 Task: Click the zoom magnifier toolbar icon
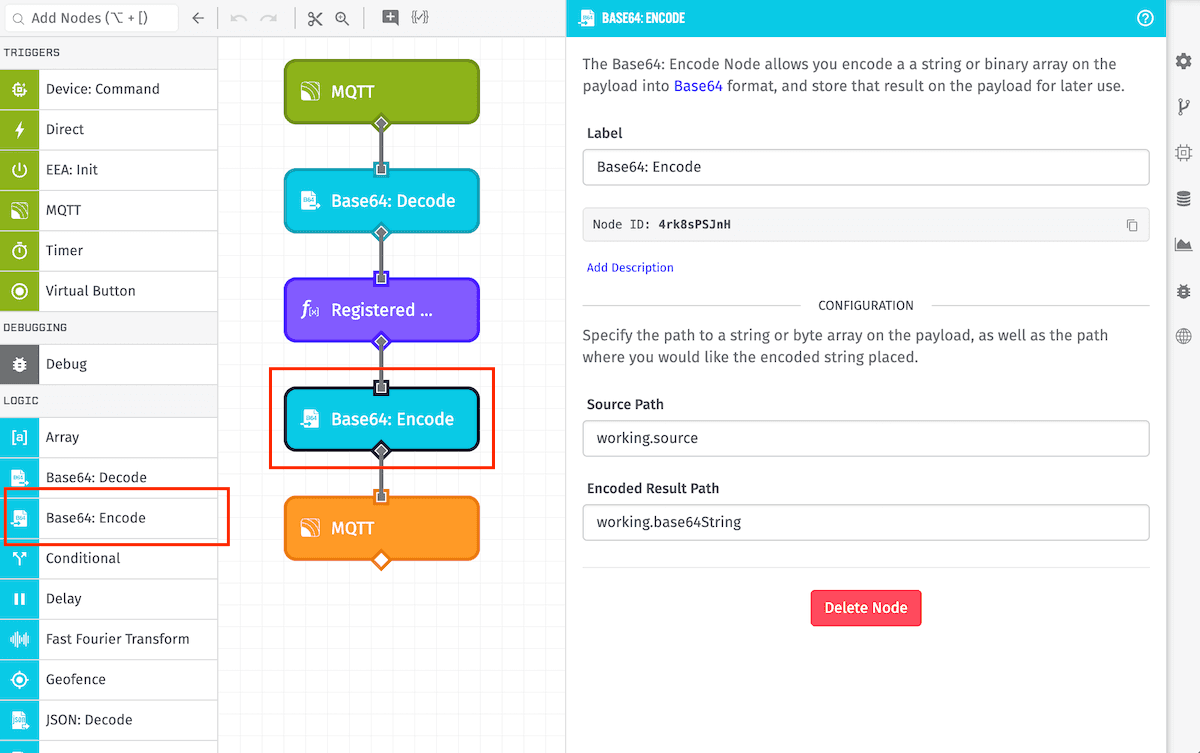[x=342, y=18]
